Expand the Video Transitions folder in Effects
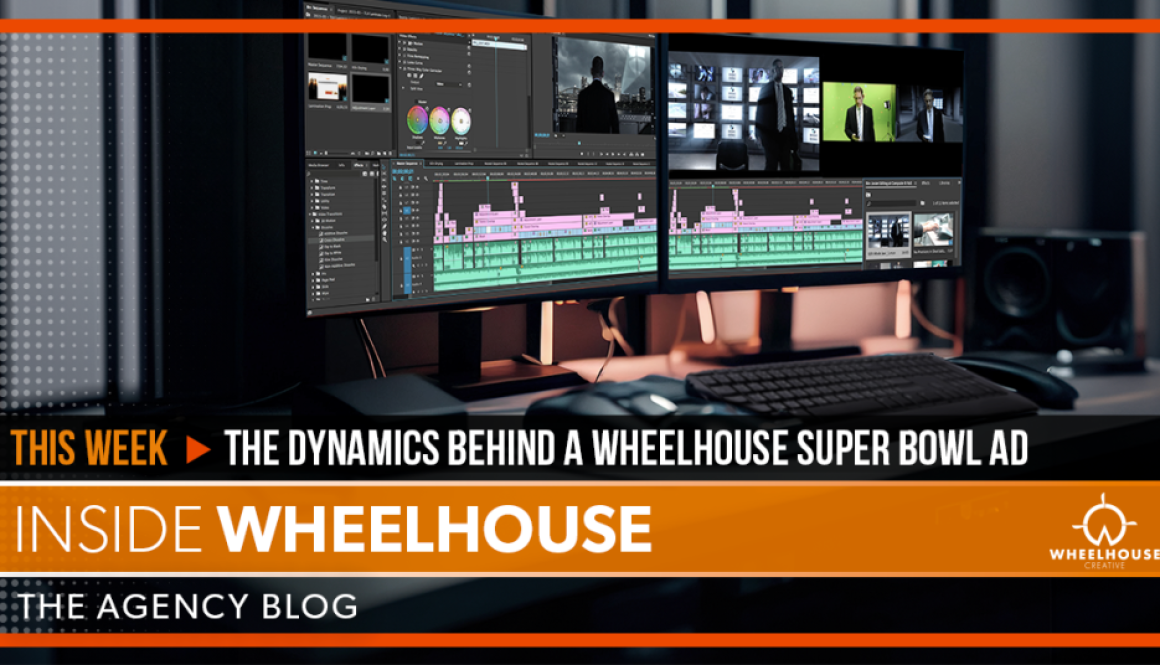Viewport: 1160px width, 665px height. pos(312,214)
